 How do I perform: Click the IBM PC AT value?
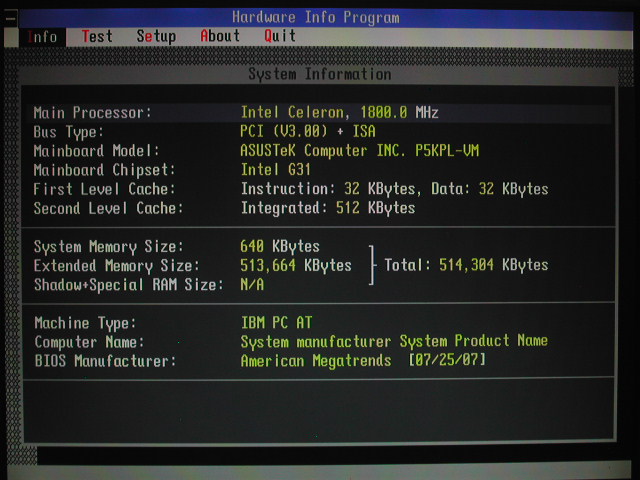coord(277,323)
